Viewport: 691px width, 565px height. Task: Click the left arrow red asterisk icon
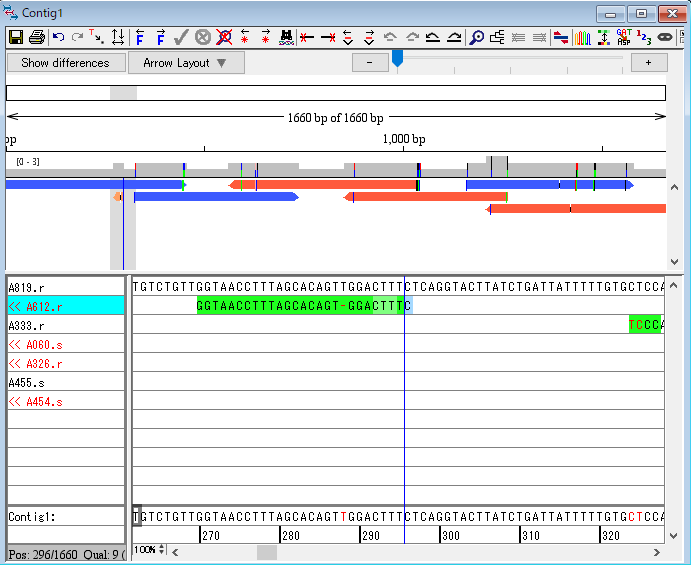click(245, 37)
